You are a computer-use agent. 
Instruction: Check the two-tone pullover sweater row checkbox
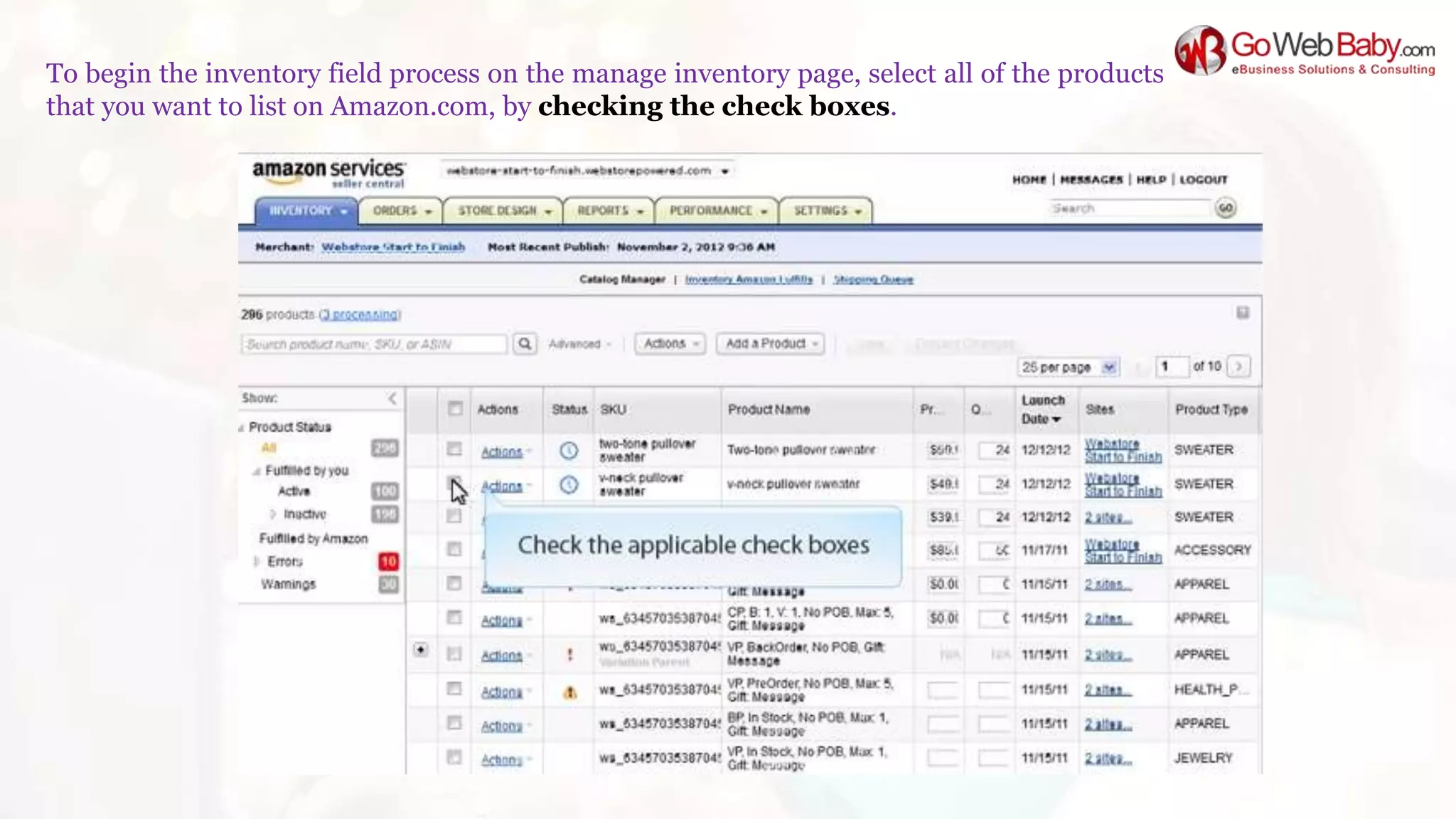pos(454,449)
